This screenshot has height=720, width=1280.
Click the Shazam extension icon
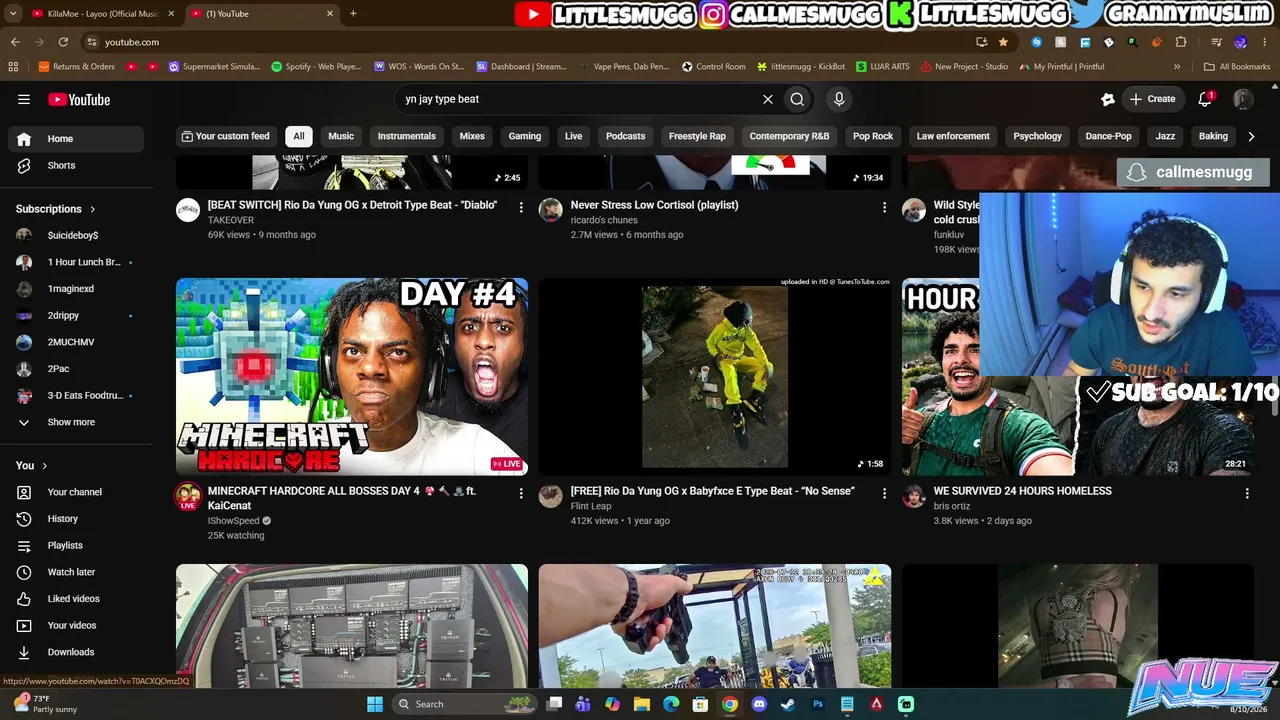(1036, 42)
